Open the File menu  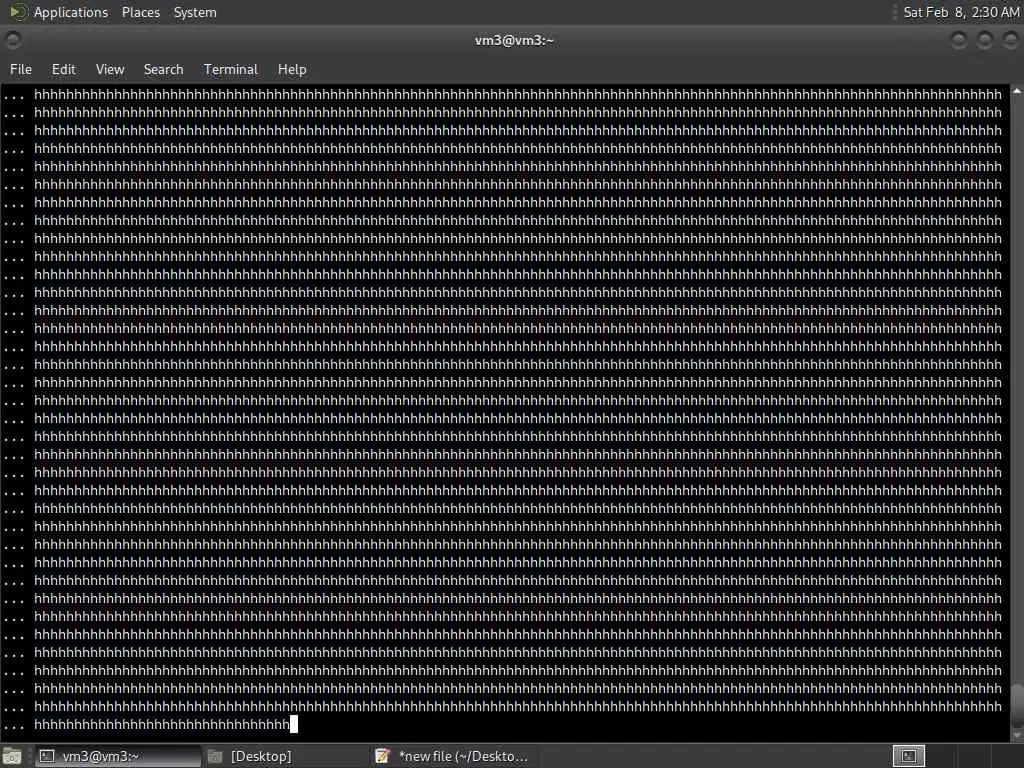click(21, 69)
